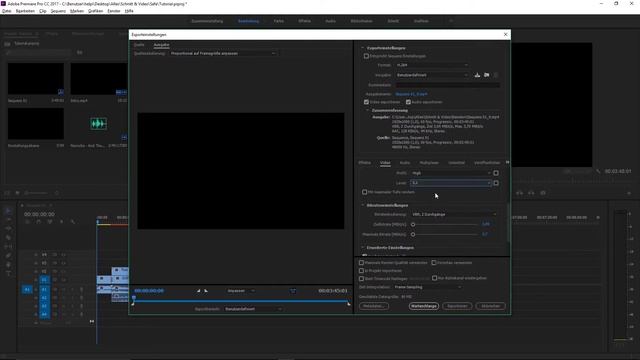Viewport: 640px width, 360px height.
Task: Click the Abbrechen button
Action: coord(491,306)
